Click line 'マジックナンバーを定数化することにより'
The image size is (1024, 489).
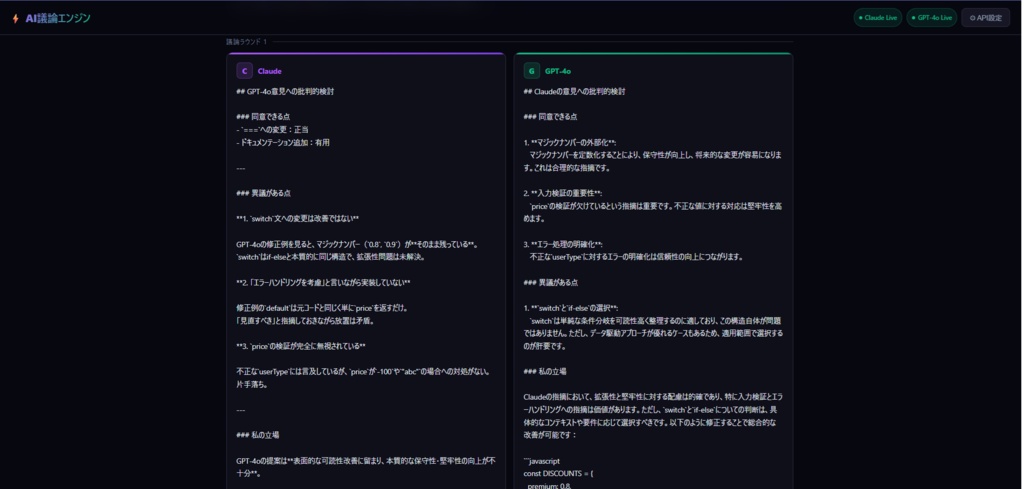(x=656, y=155)
